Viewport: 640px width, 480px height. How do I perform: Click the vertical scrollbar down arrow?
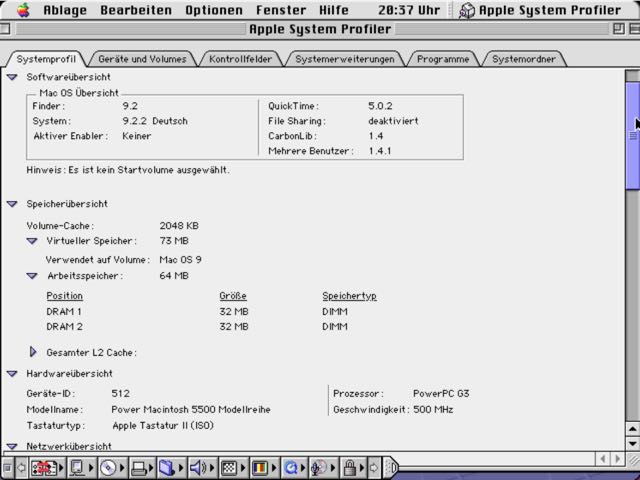click(632, 443)
